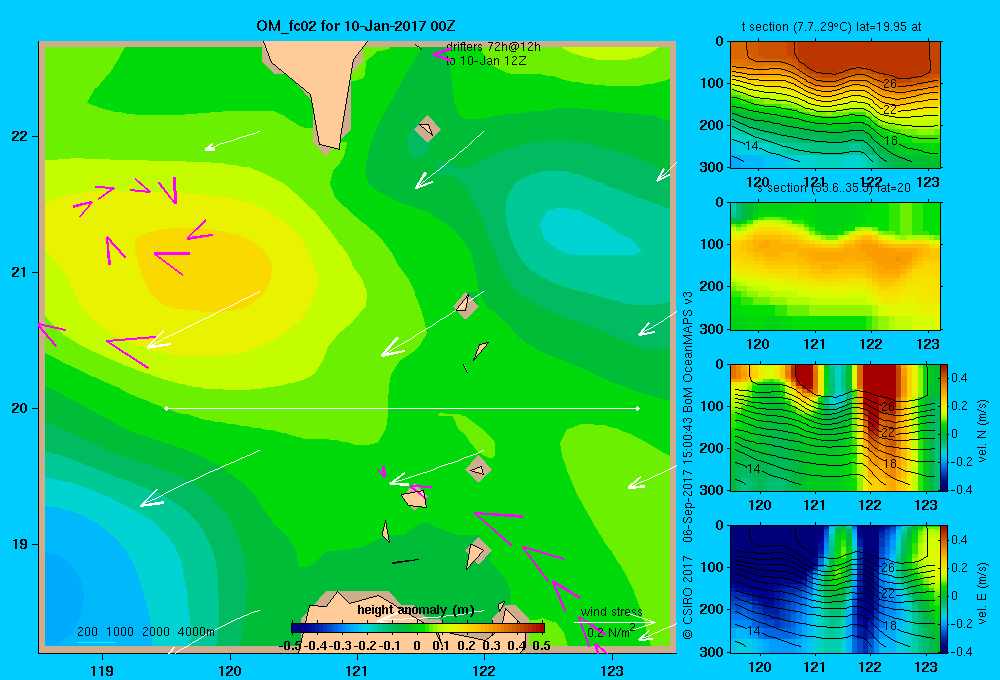1000x680 pixels.
Task: Click contour label 18 in the vel. E section
Action: point(890,625)
